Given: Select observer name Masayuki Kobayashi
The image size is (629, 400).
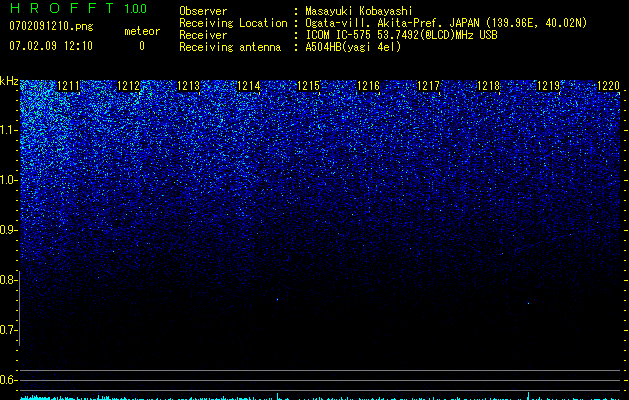Looking at the screenshot, I should coord(359,11).
